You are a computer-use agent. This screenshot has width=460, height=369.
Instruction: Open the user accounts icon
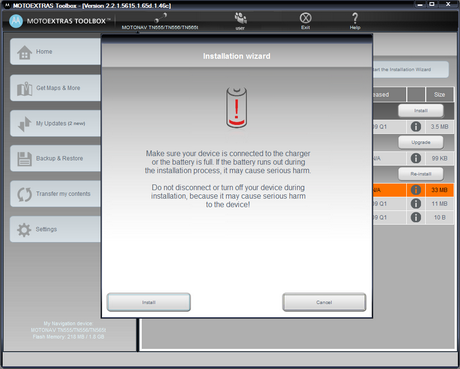click(x=240, y=18)
